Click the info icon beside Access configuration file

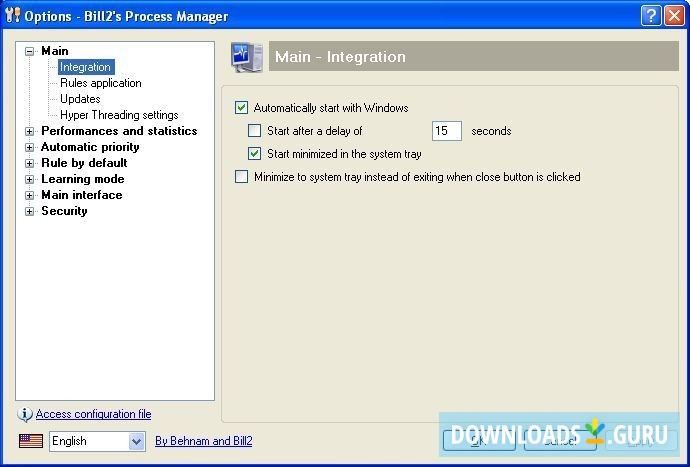25,414
